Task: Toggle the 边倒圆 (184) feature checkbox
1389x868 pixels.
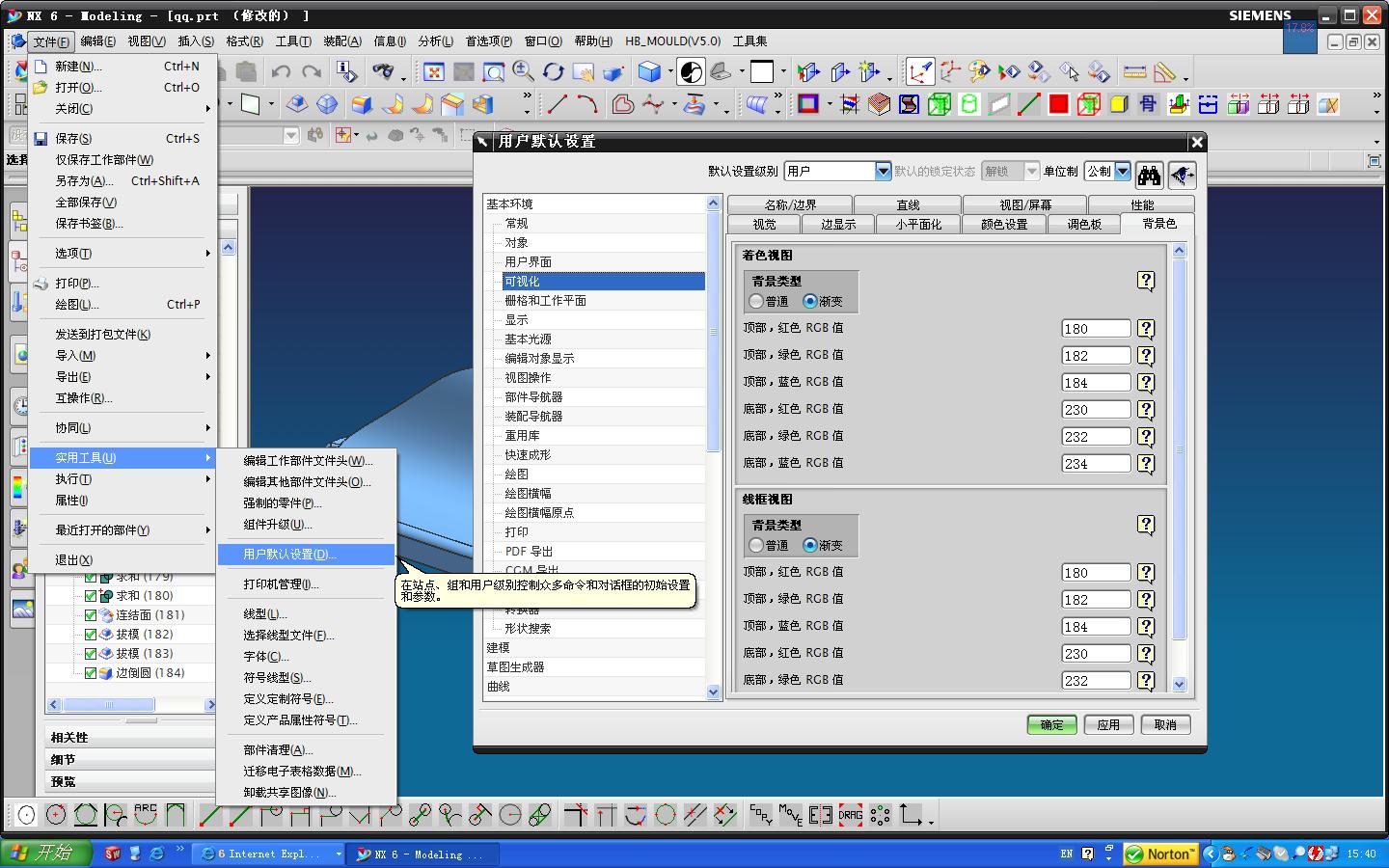Action: tap(91, 673)
